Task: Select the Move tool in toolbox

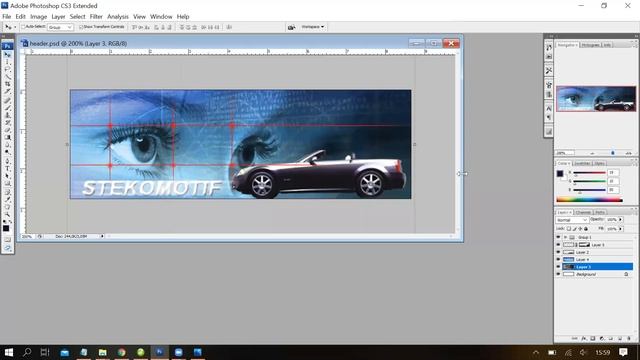Action: (x=7, y=54)
